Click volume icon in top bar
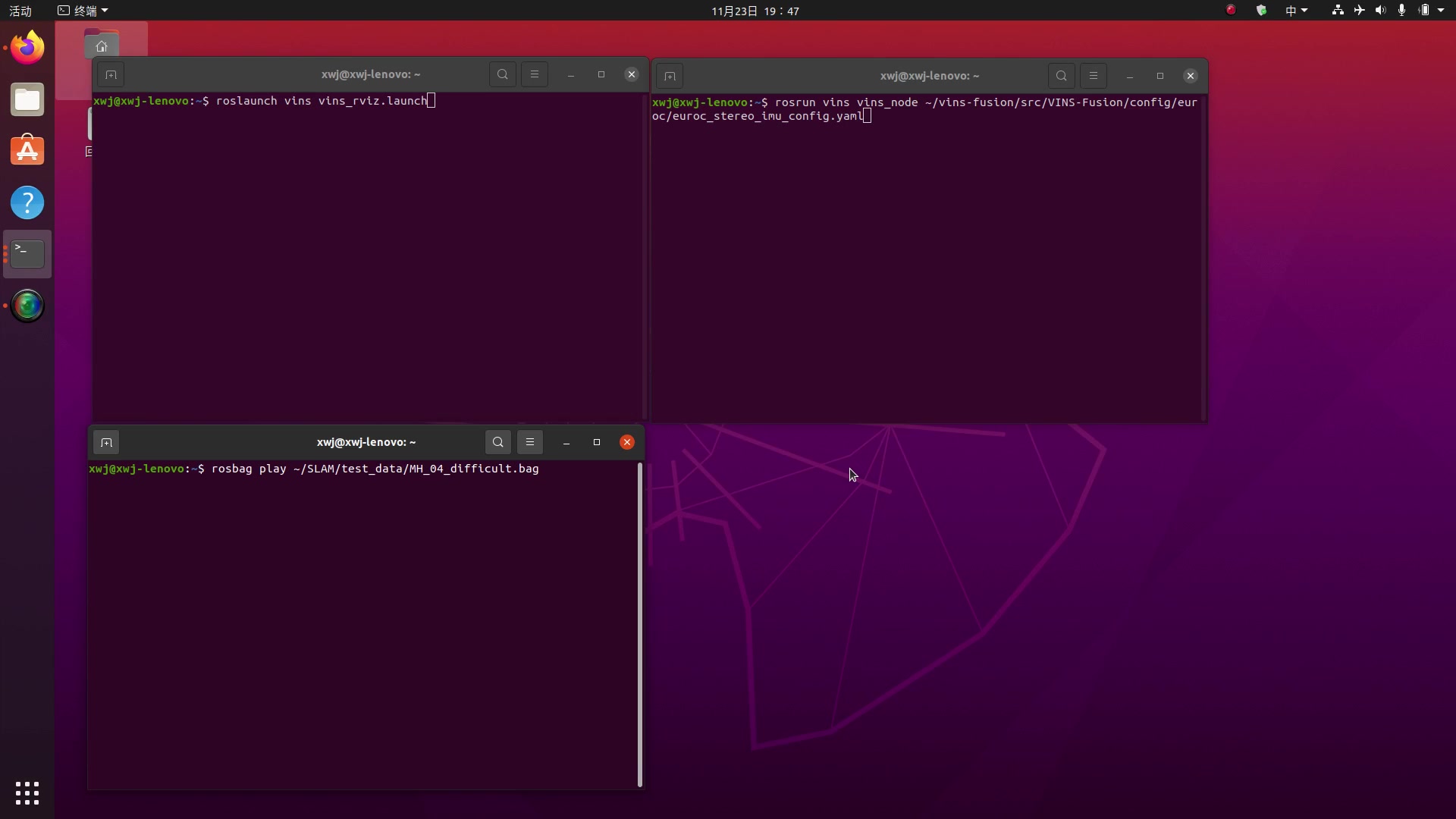The height and width of the screenshot is (819, 1456). 1380,11
